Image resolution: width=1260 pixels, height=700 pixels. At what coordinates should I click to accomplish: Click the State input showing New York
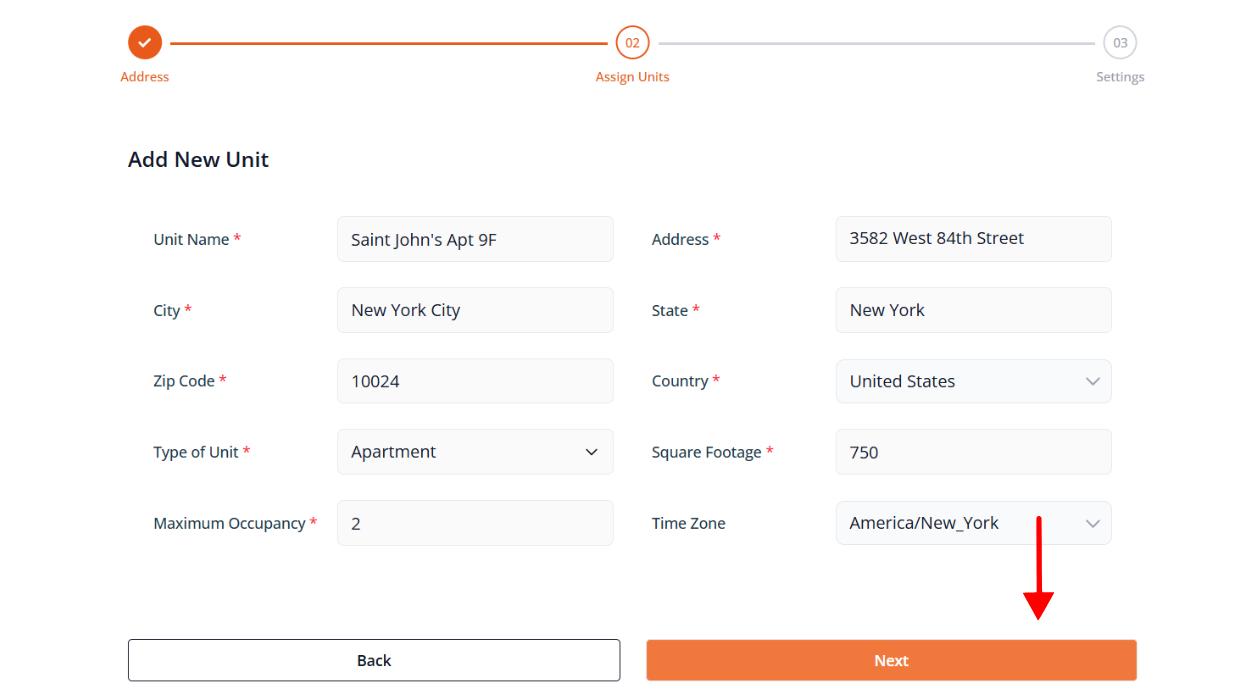pyautogui.click(x=973, y=310)
